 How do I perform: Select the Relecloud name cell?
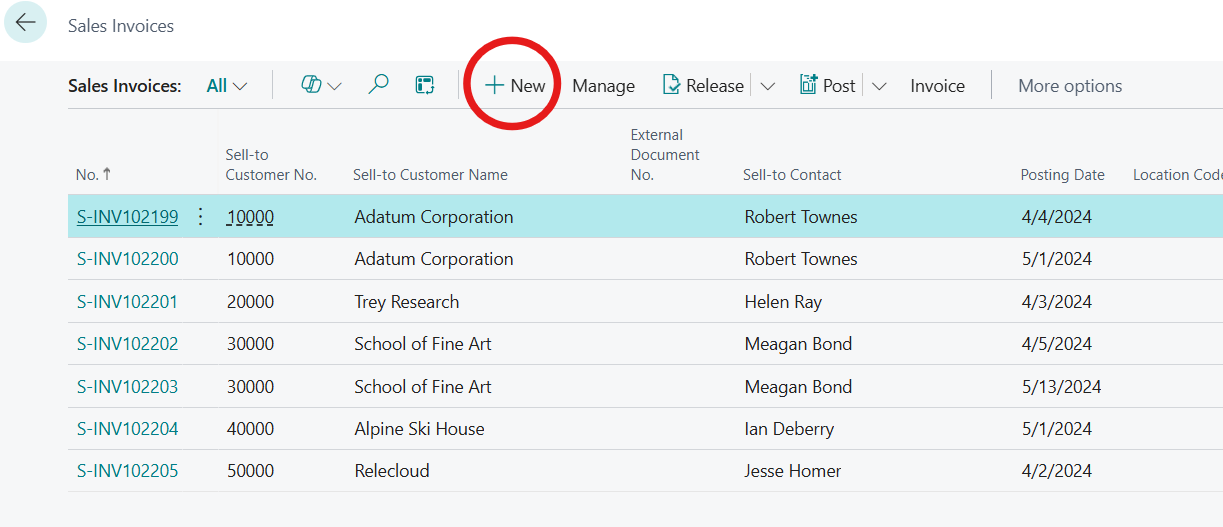point(392,471)
